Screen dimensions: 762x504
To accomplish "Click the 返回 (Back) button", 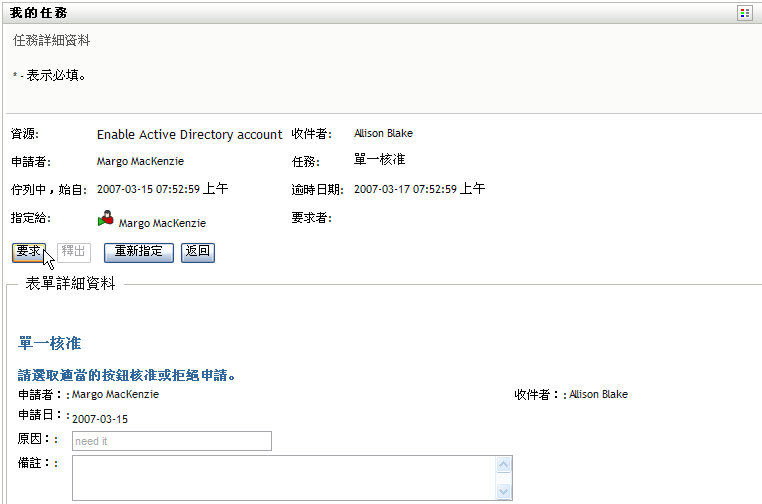I will [x=198, y=251].
